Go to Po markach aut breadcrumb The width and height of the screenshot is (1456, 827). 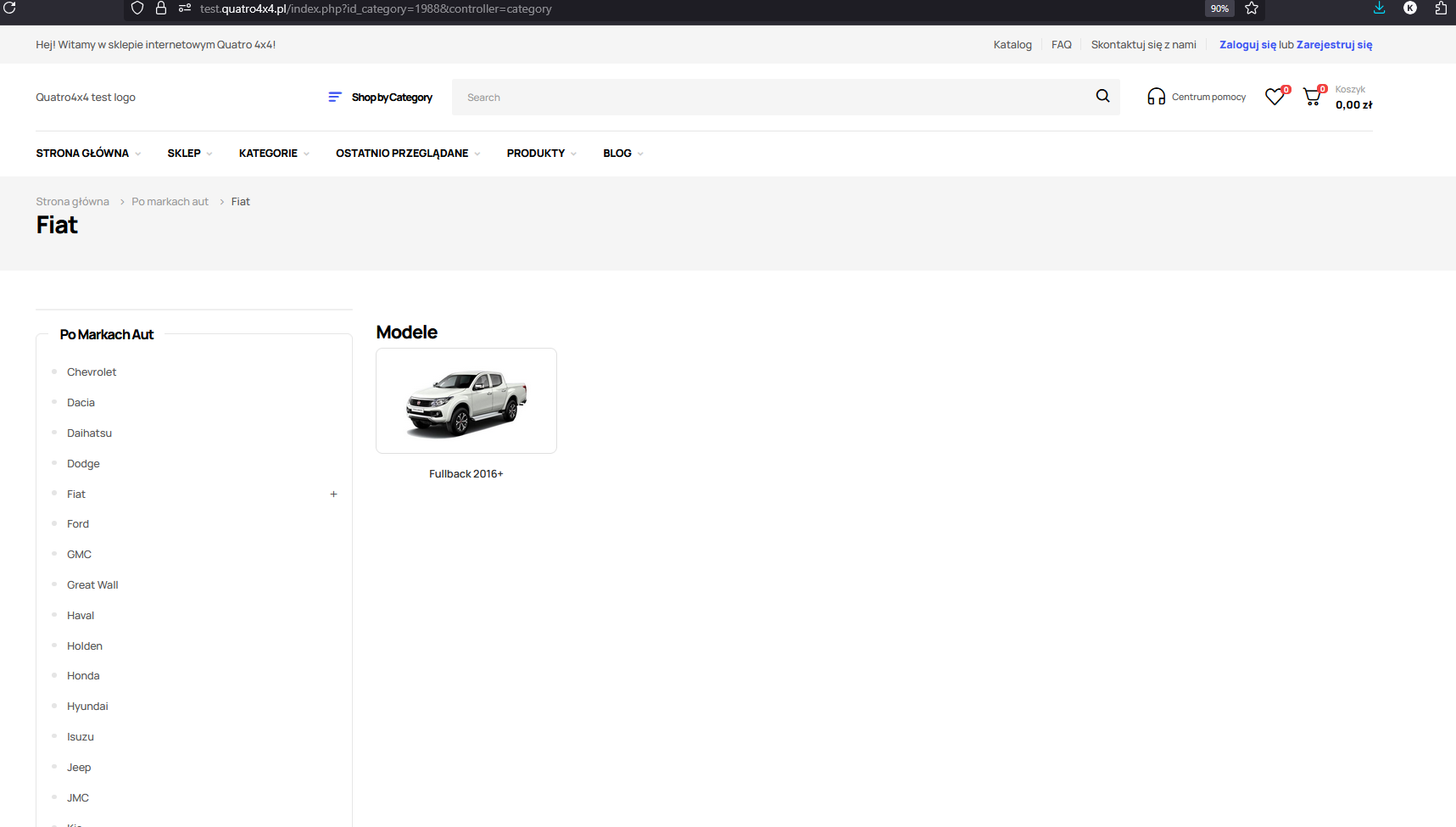pyautogui.click(x=170, y=202)
